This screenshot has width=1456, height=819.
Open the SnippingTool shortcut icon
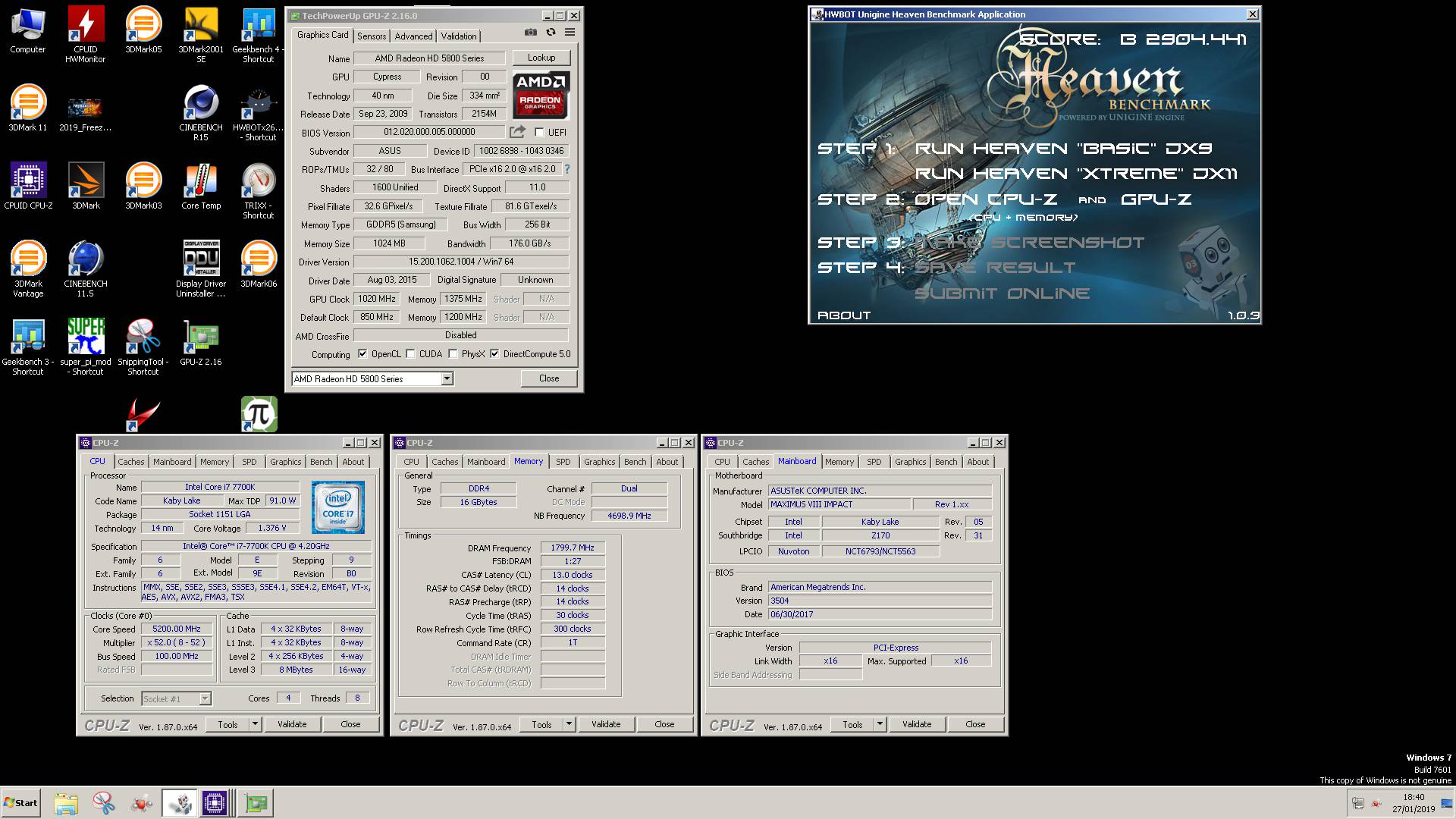click(143, 347)
